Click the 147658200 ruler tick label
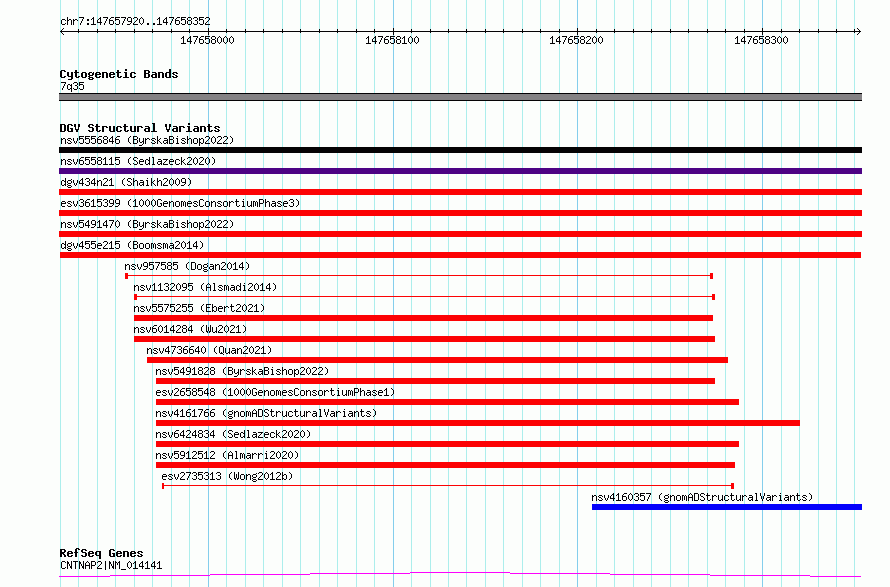This screenshot has width=890, height=587. tap(576, 40)
